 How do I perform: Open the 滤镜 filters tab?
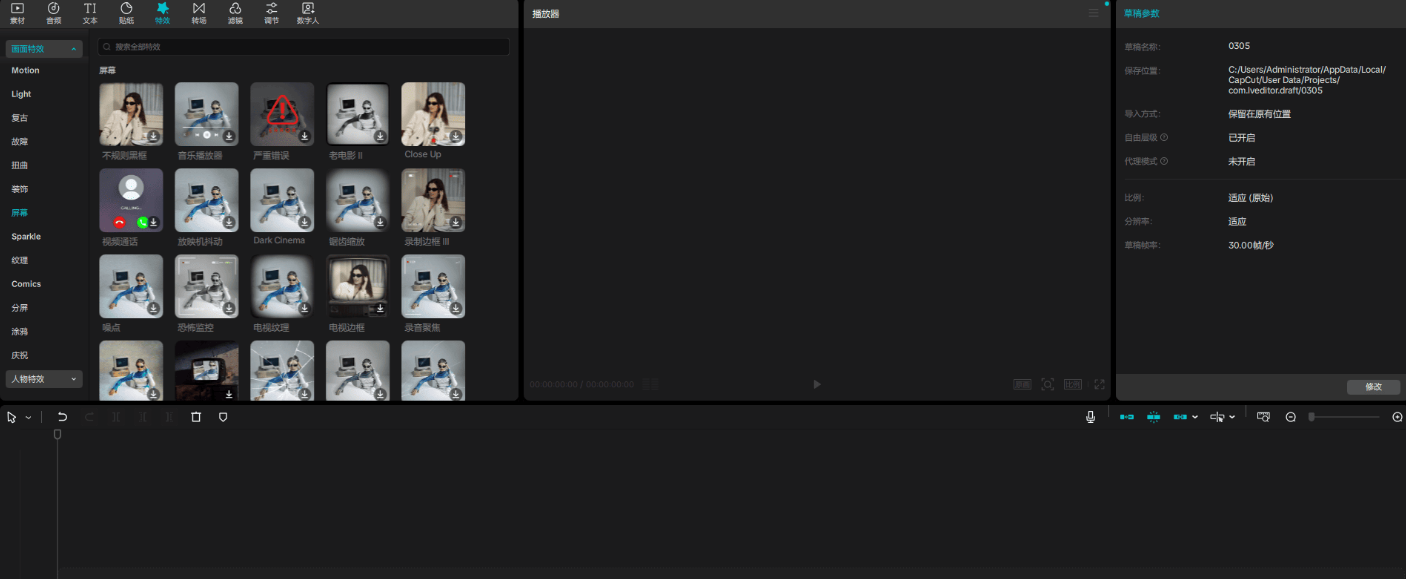point(235,13)
